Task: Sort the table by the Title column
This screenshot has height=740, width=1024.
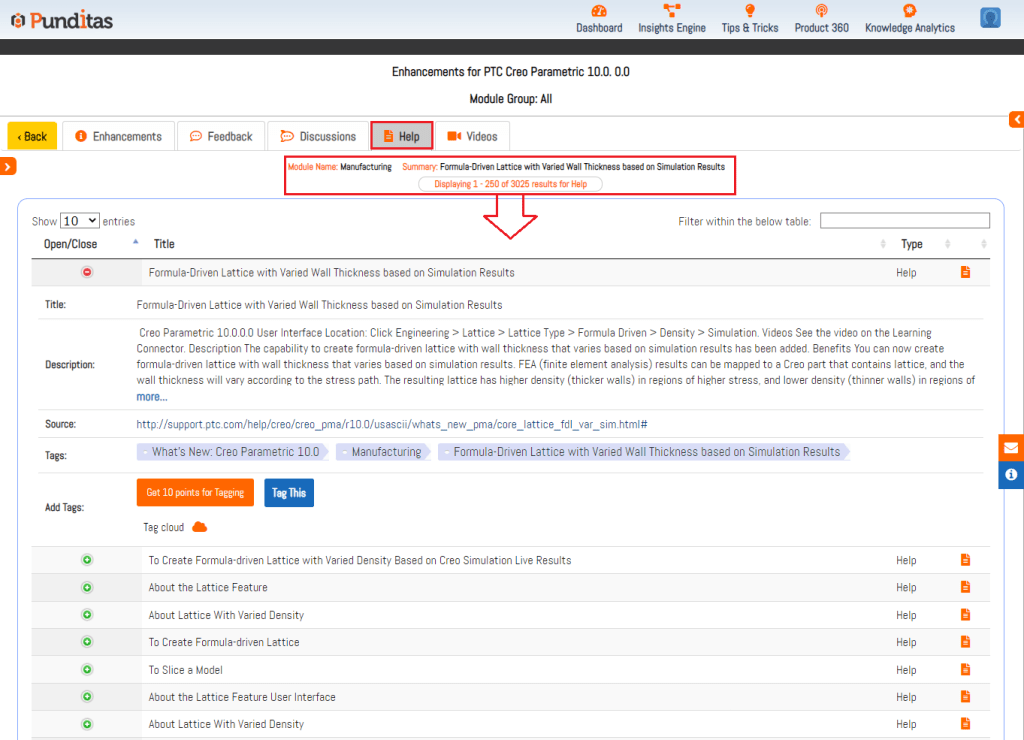Action: click(164, 244)
